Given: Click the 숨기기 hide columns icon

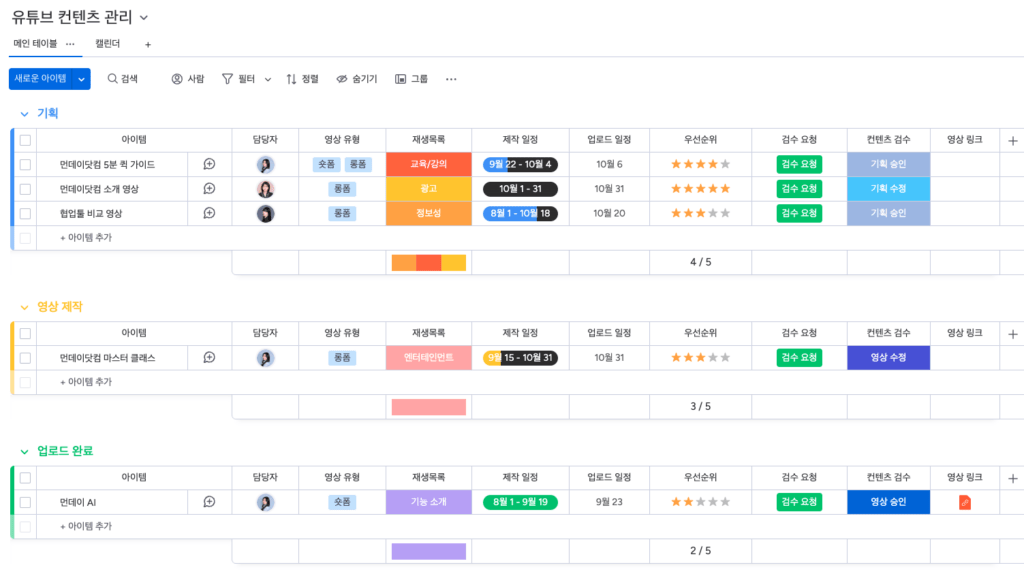Looking at the screenshot, I should pyautogui.click(x=342, y=79).
